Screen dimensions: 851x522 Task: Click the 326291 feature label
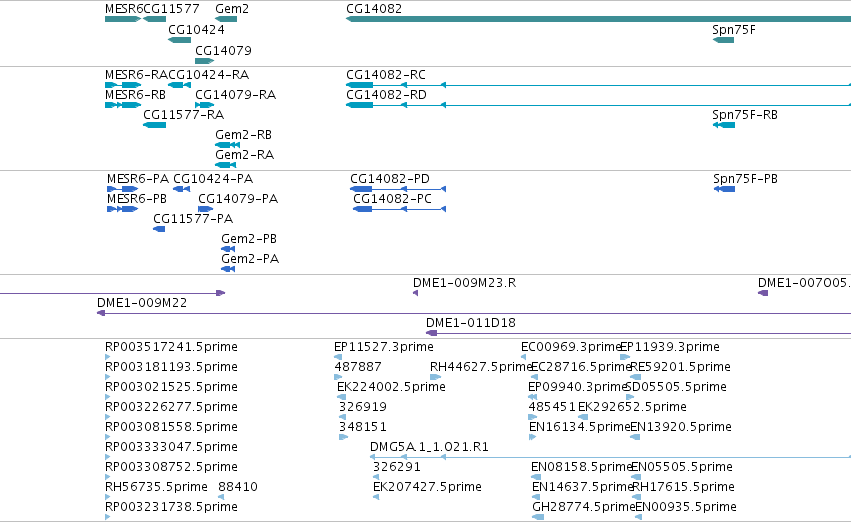(x=396, y=468)
